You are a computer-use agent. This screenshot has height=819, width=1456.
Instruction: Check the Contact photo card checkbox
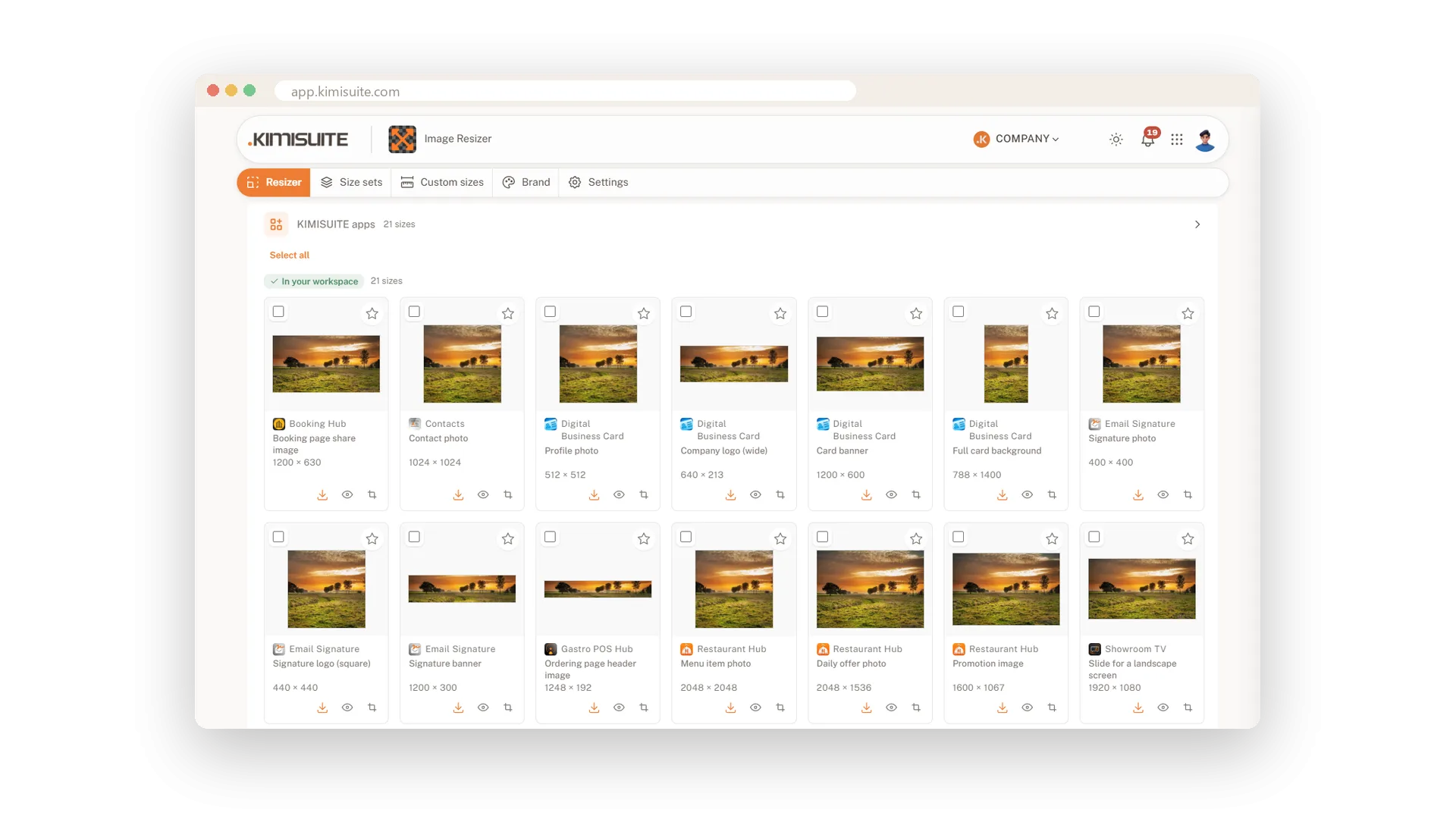[x=414, y=312]
